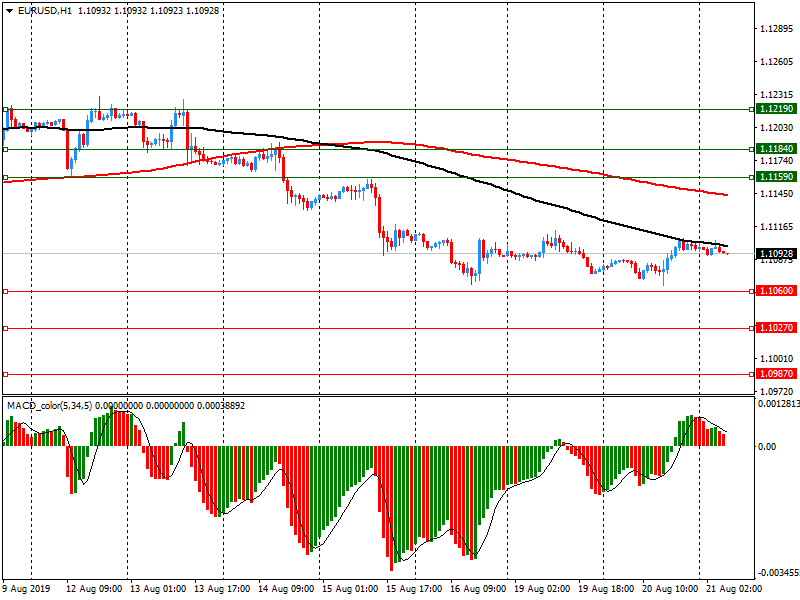The image size is (800, 600).
Task: Click the green 1.12190 resistance price label
Action: (x=777, y=109)
